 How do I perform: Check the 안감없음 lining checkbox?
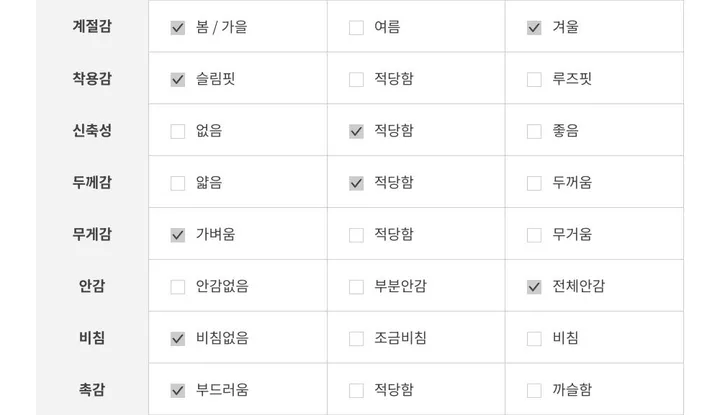tap(178, 287)
